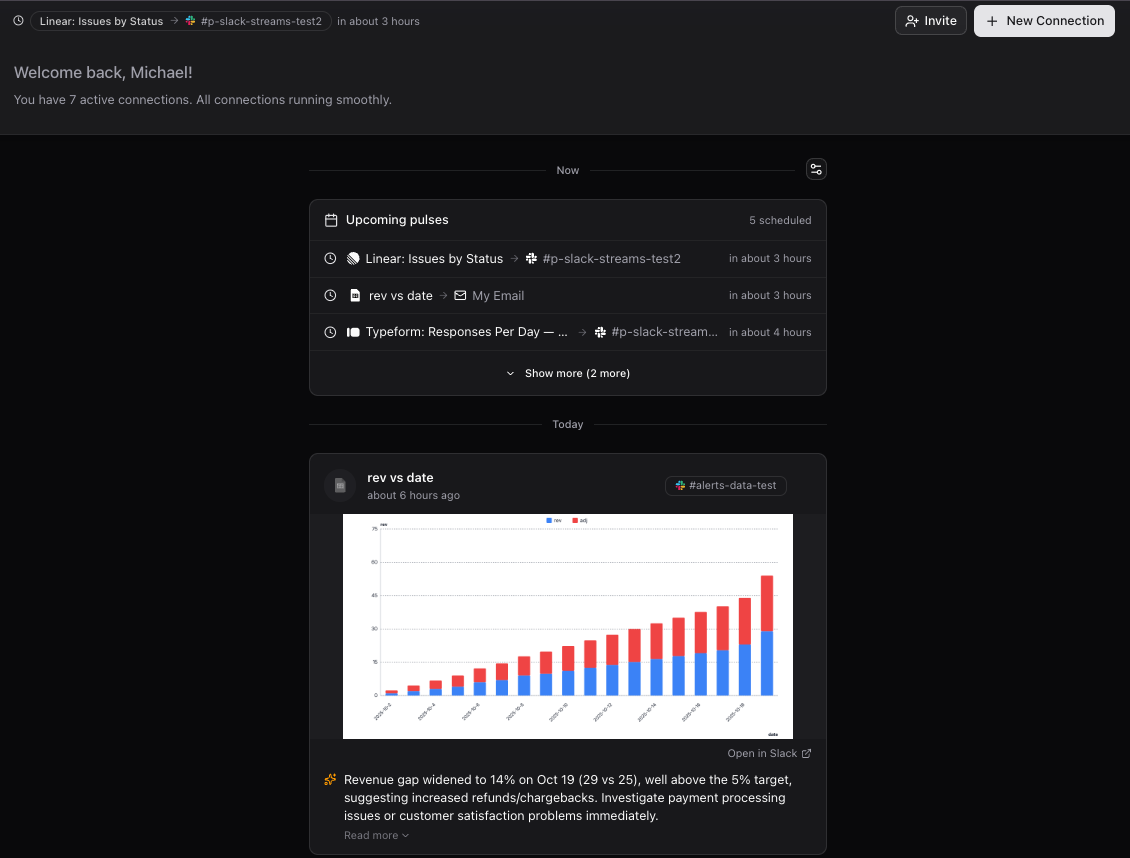Expand Show more to reveal 2 more pulses
1130x858 pixels.
567,372
